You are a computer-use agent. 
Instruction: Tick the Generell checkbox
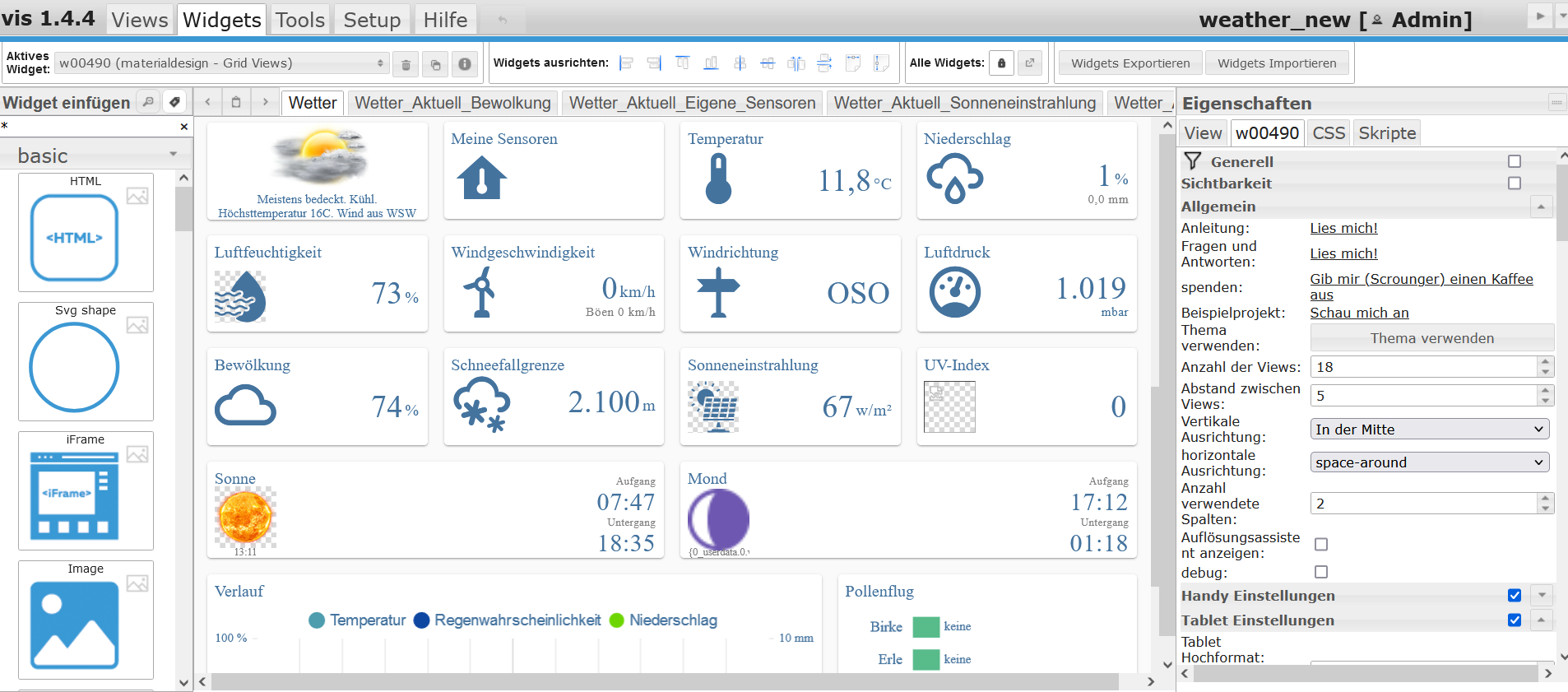(x=1515, y=161)
